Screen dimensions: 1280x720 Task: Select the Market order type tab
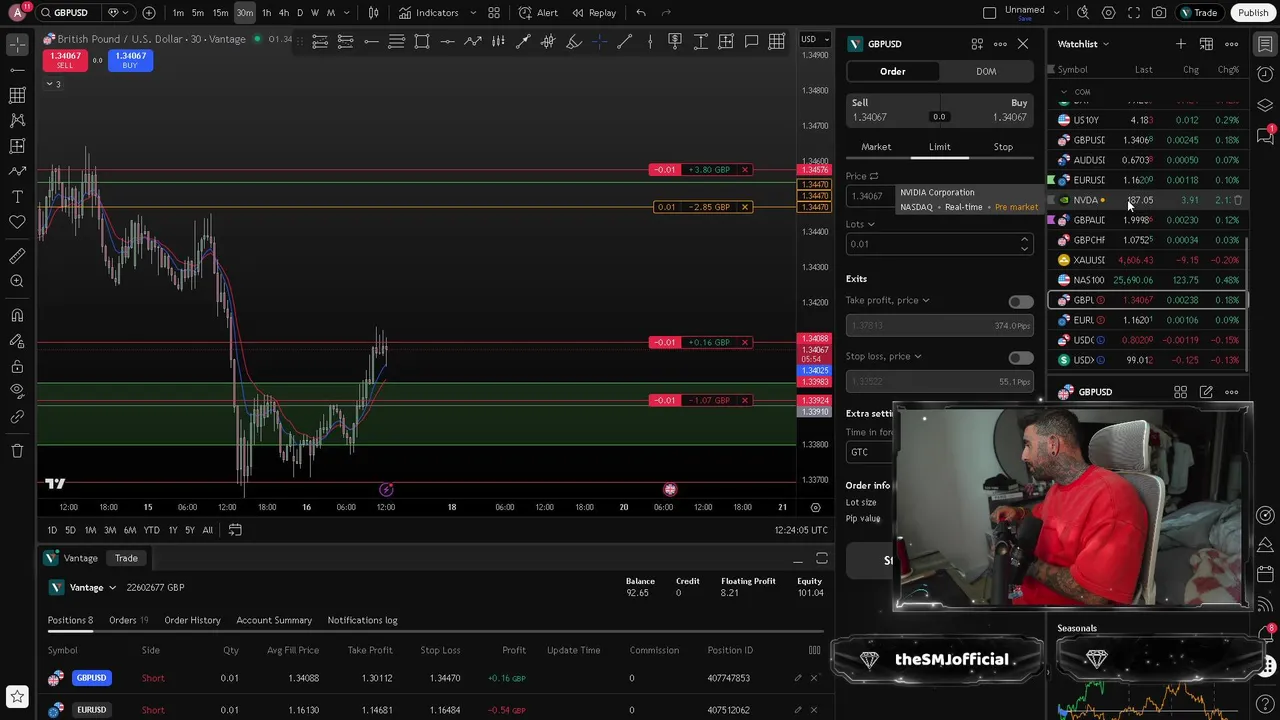(876, 147)
